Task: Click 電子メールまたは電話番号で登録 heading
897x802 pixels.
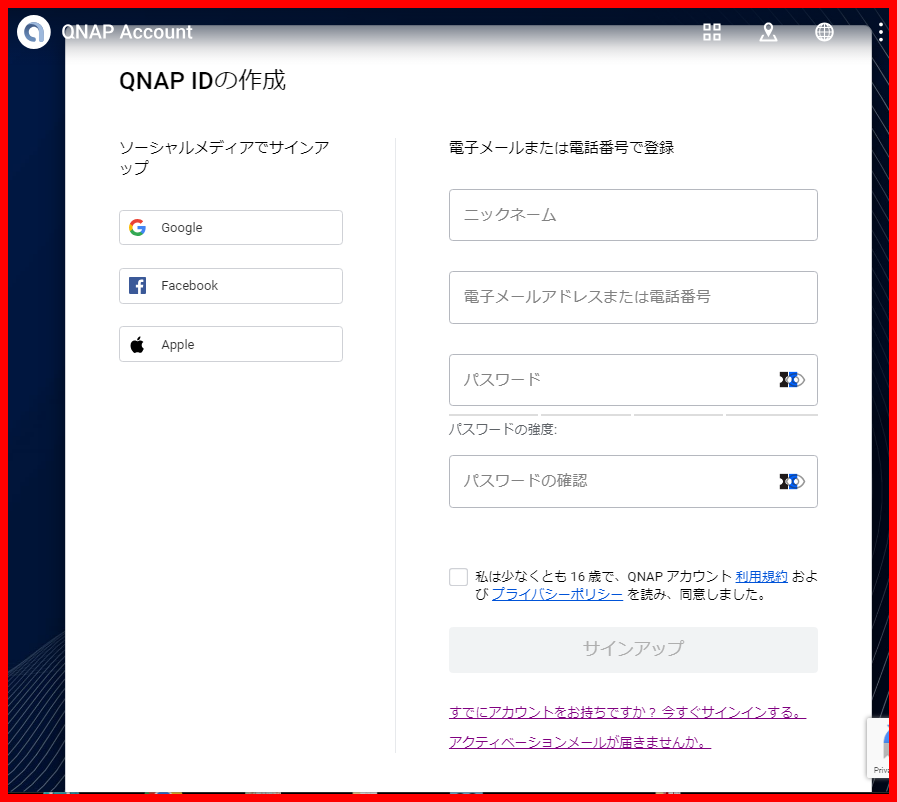Action: [561, 148]
